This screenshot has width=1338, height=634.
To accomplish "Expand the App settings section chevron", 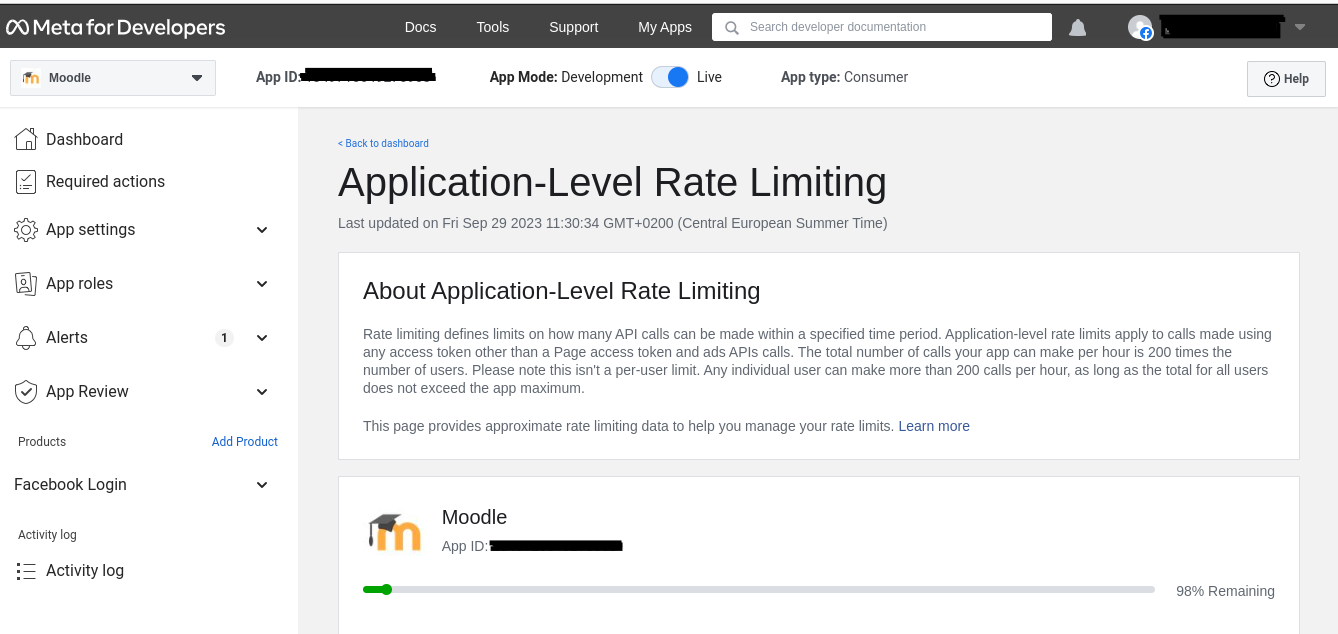I will pyautogui.click(x=262, y=230).
